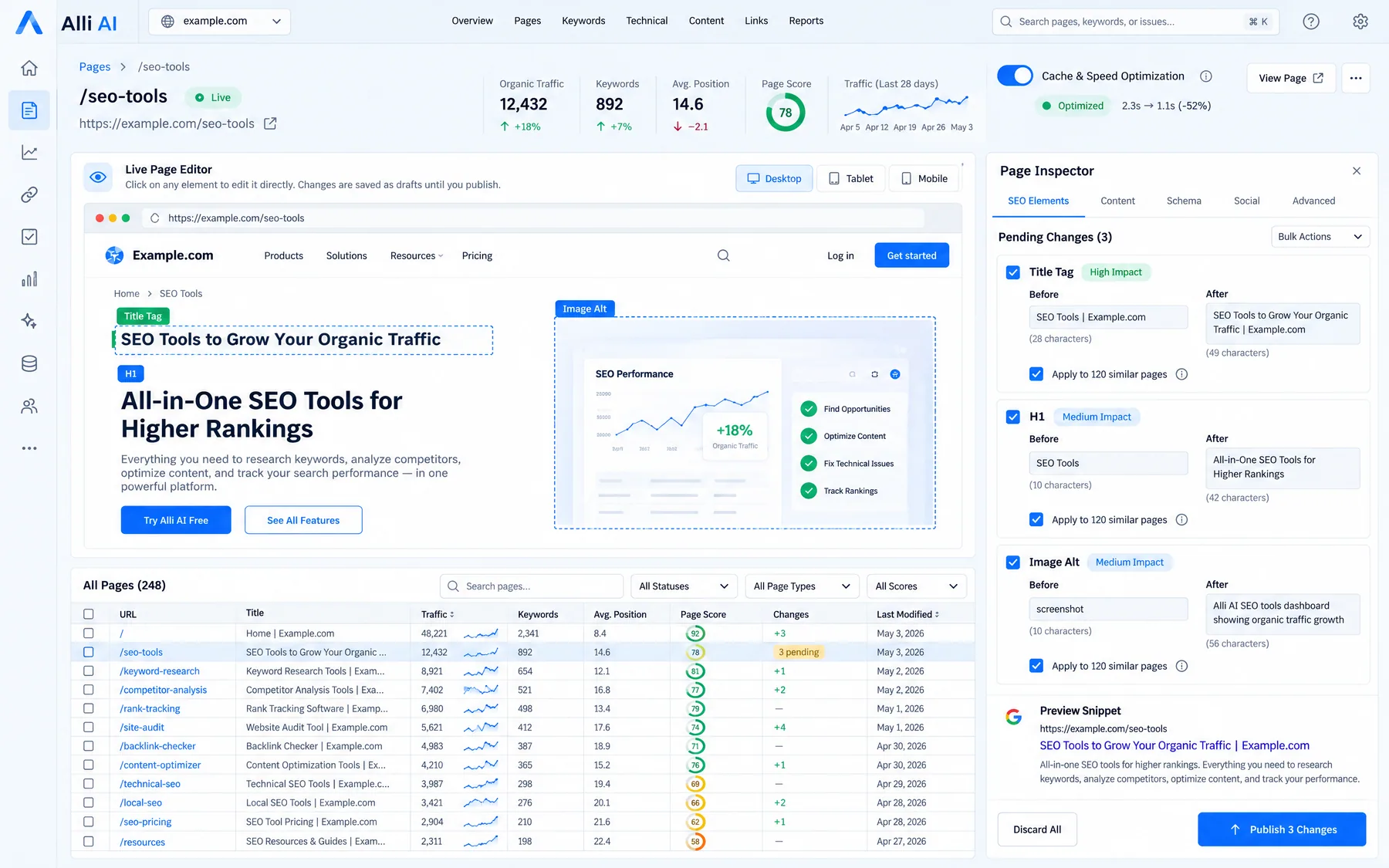Image resolution: width=1389 pixels, height=868 pixels.
Task: Click the search icon in Example.com preview
Action: pos(723,255)
